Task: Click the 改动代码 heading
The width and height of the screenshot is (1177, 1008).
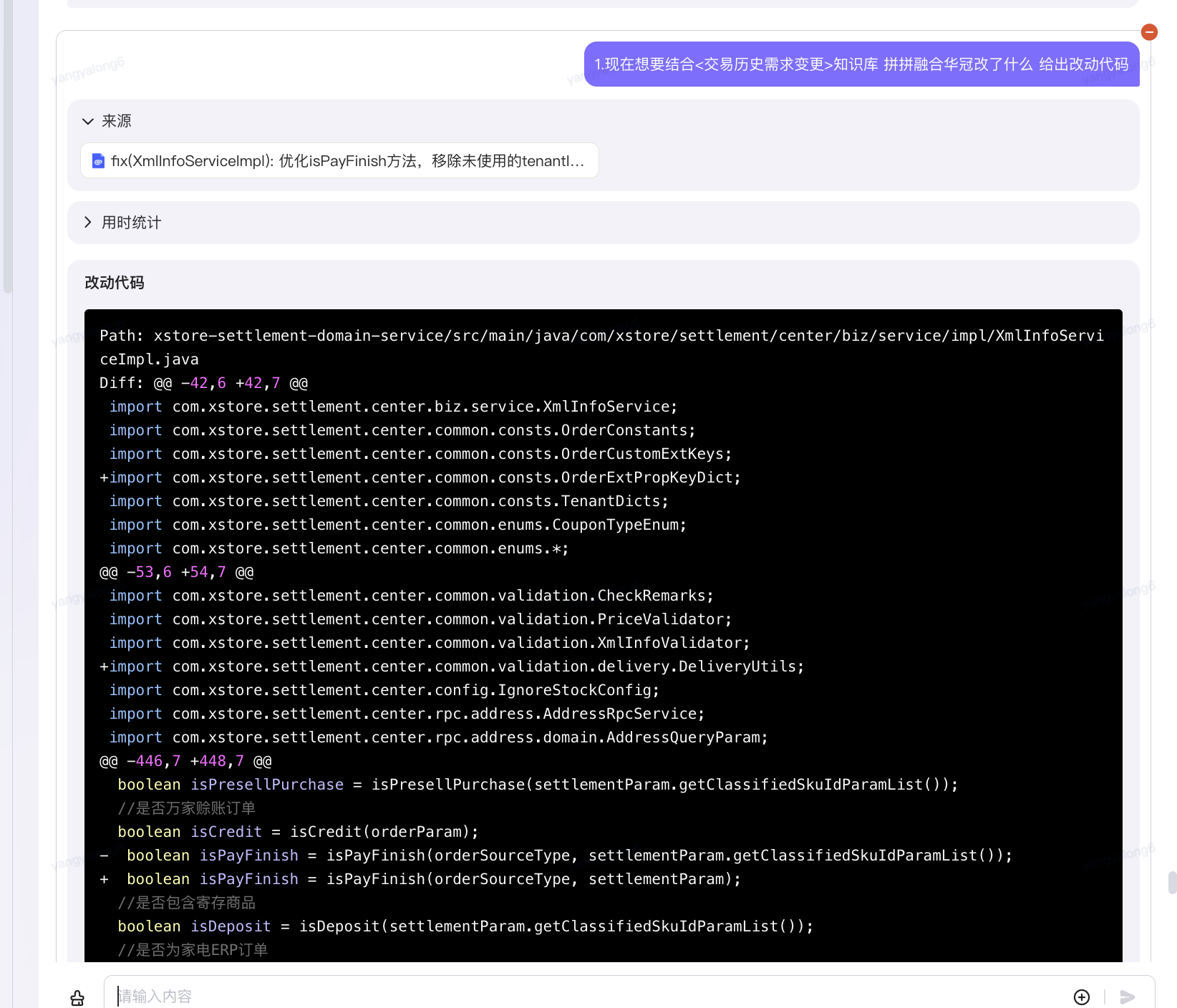Action: pos(115,283)
